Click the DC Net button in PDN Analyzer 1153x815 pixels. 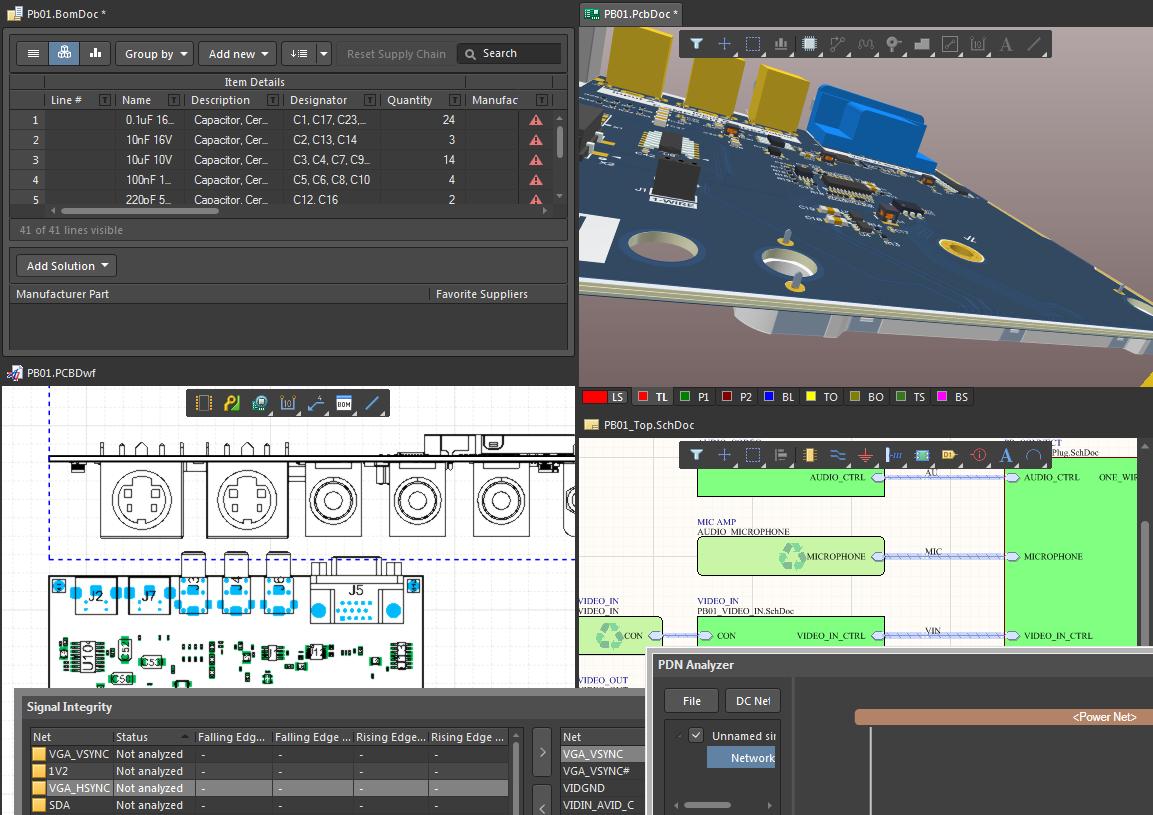coord(752,701)
